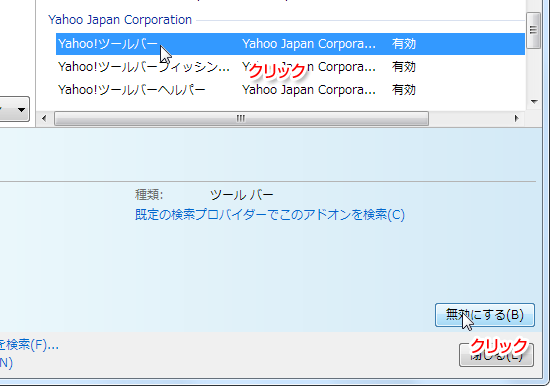The image size is (550, 386).
Task: Click the vertical scrollbar thumb
Action: coord(534,30)
